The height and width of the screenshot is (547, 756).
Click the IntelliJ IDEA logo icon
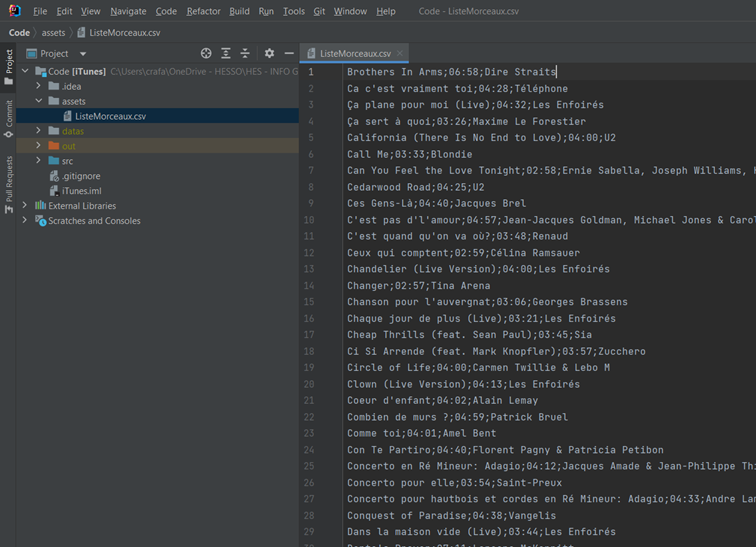click(14, 10)
